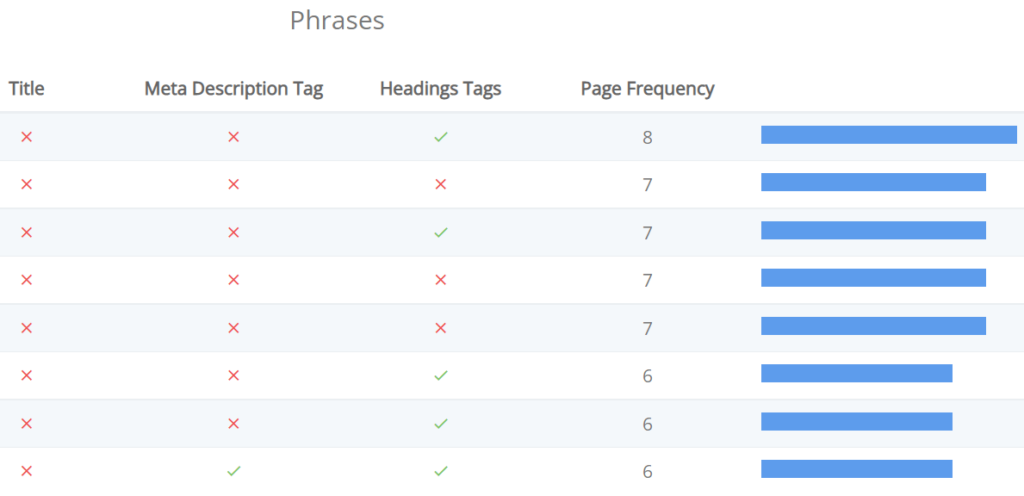Click the Meta Description cross in frequency 8 row
The height and width of the screenshot is (496, 1024).
[x=233, y=137]
